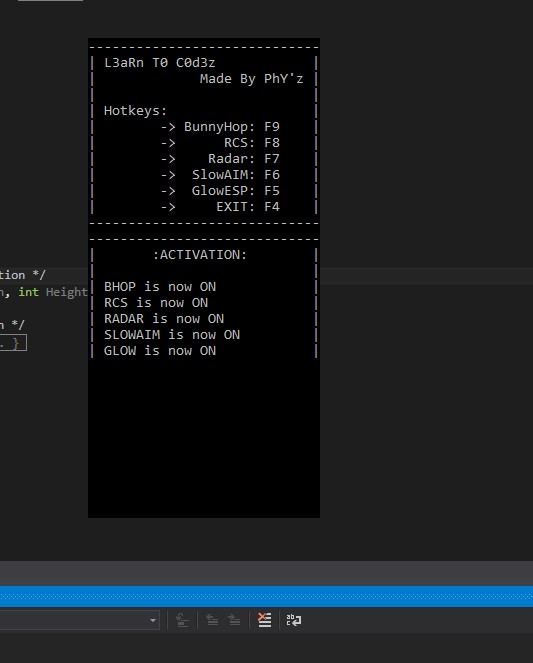Screen dimensions: 533x663
Task: Select the Height parameter in code
Action: (66, 292)
